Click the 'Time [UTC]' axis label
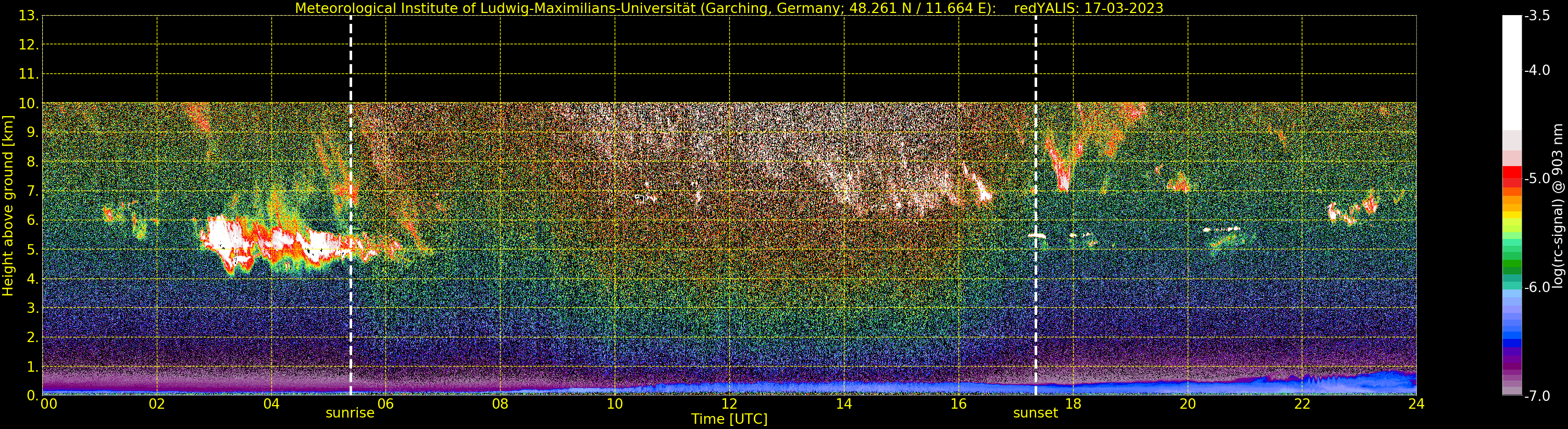The image size is (1568, 429). 729,419
